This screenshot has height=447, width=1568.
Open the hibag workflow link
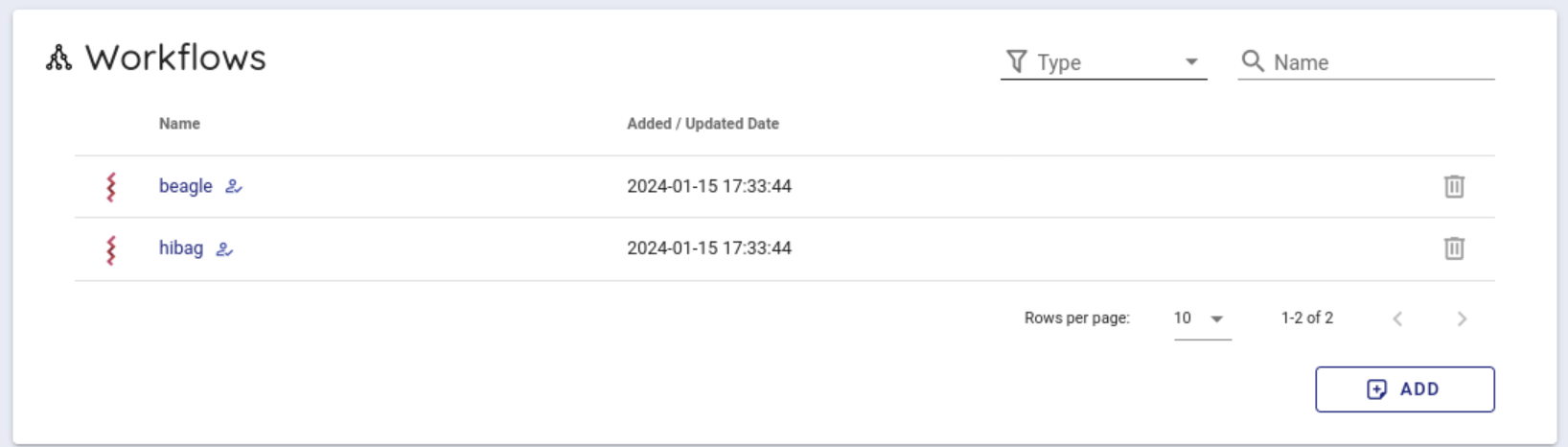pos(180,248)
